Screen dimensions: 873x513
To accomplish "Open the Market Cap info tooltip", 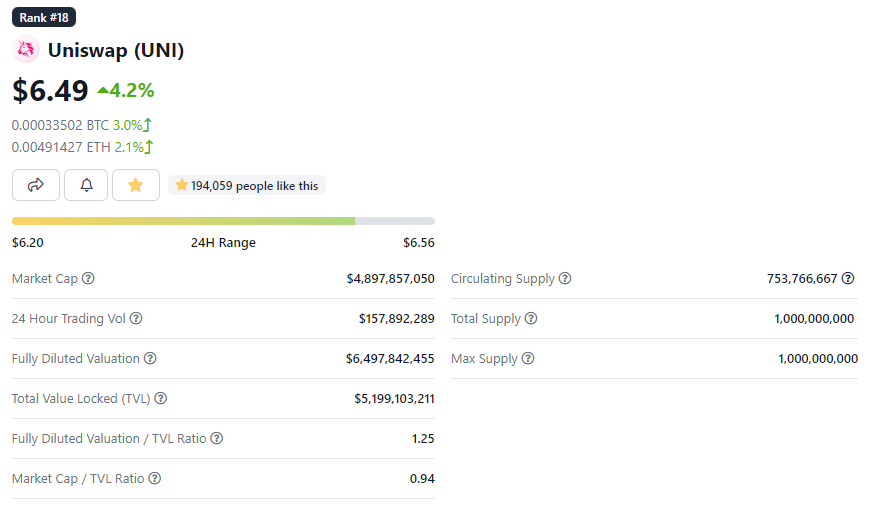I will 88,279.
